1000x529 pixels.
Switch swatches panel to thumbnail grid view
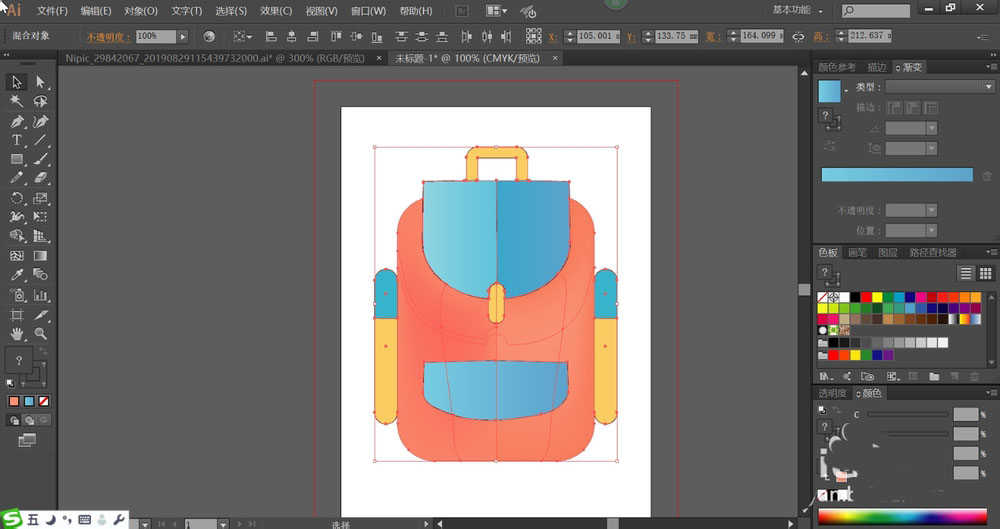pyautogui.click(x=985, y=273)
